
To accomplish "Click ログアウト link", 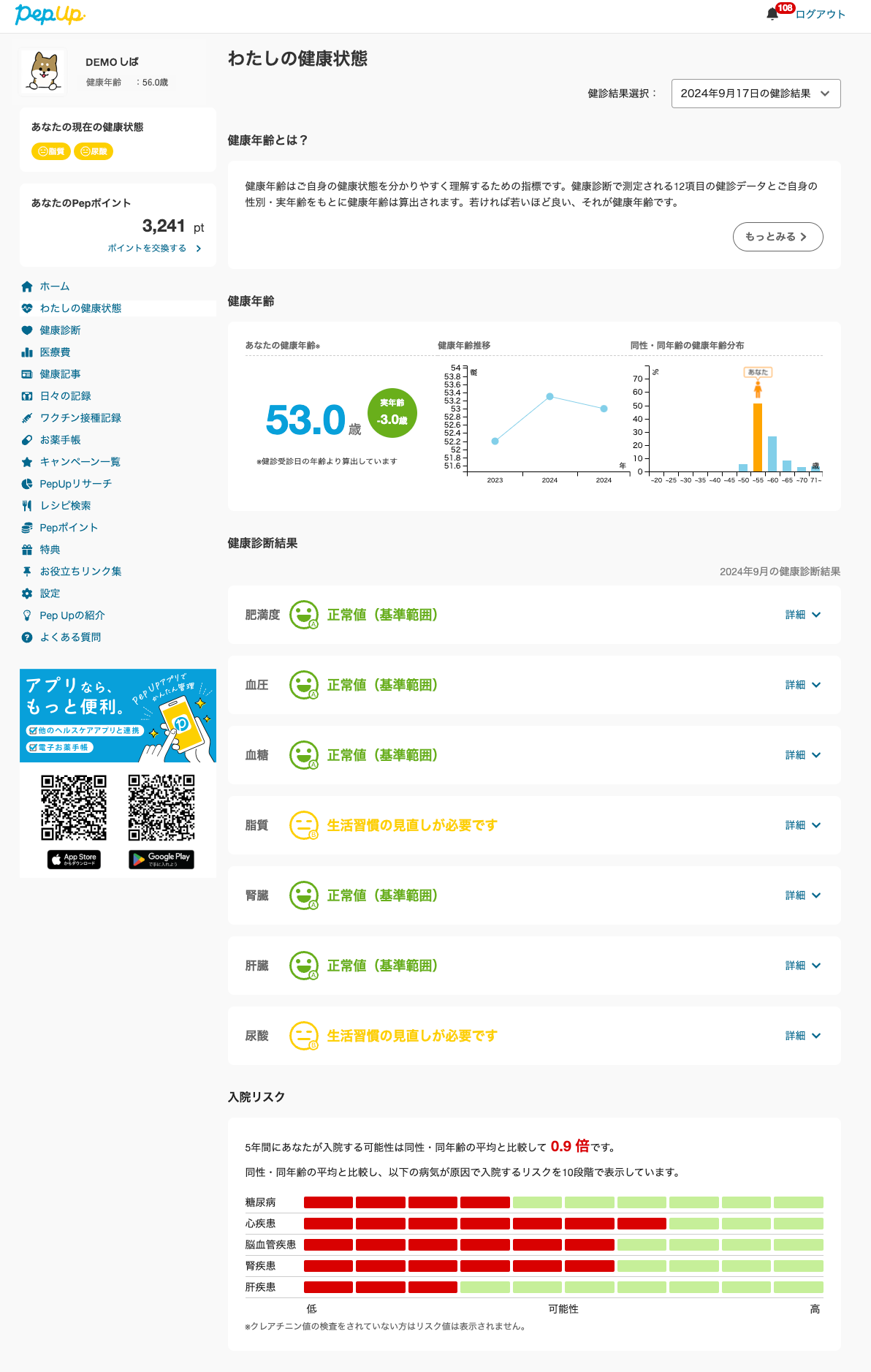I will point(821,15).
